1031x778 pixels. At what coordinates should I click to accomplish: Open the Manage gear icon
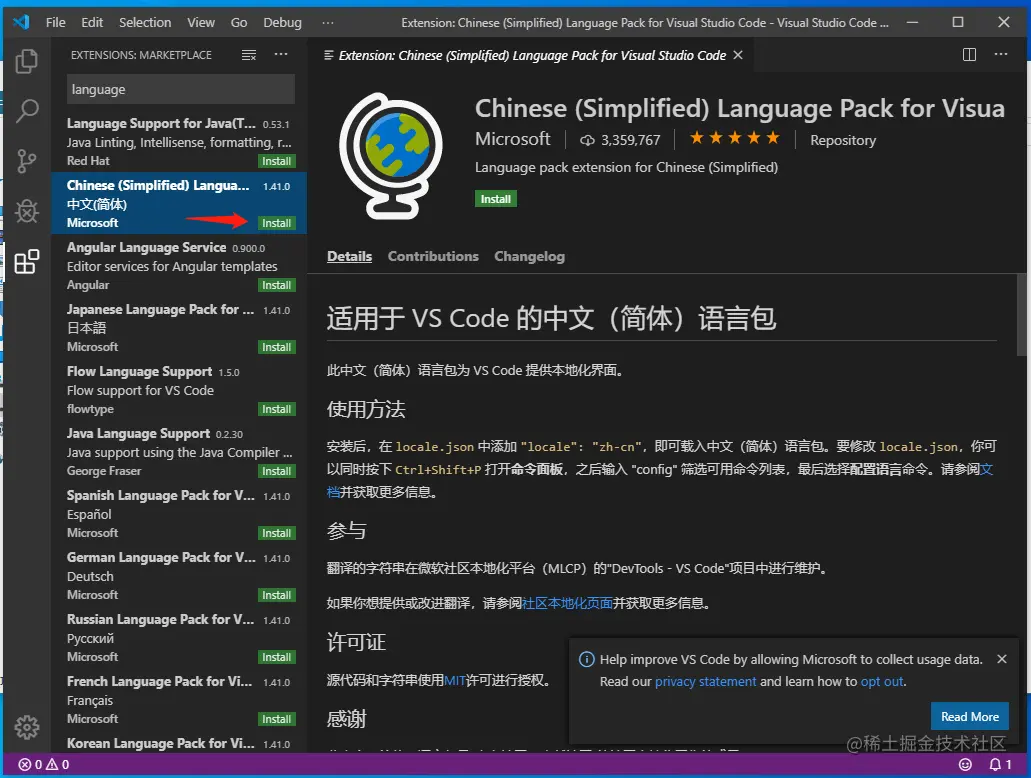tap(27, 727)
